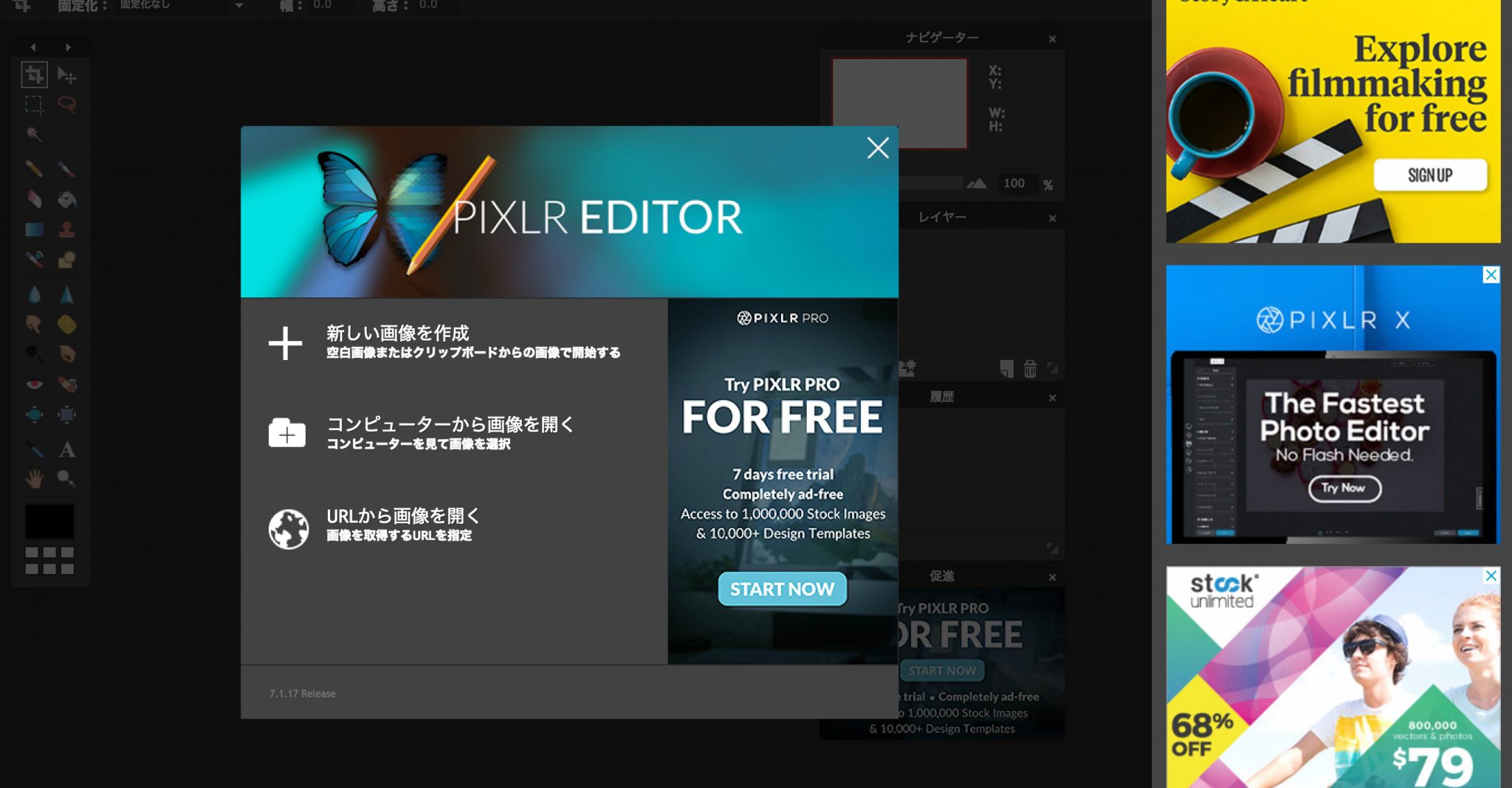This screenshot has width=1512, height=788.
Task: Close the Stock Unlimited advertisement
Action: click(1491, 576)
